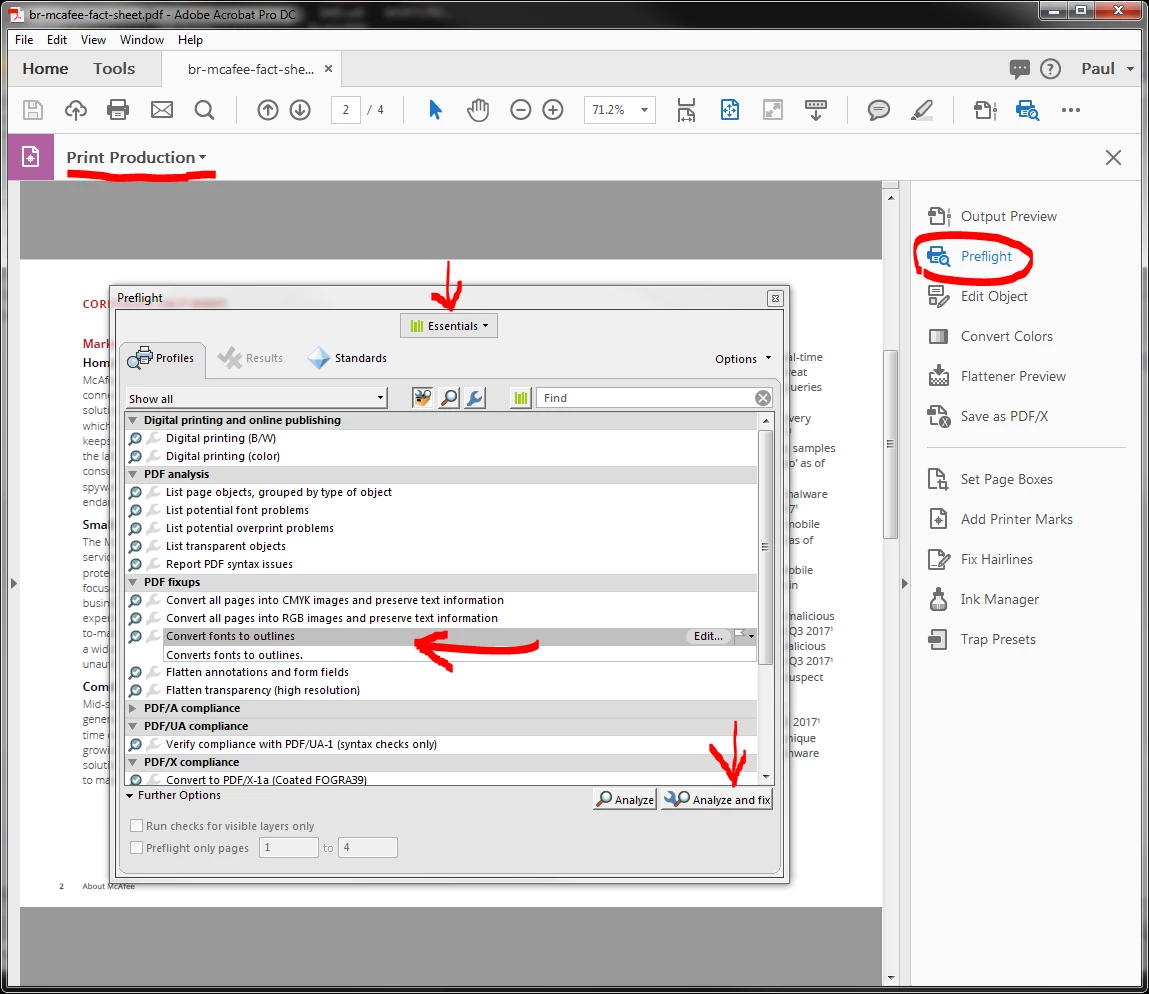Click the zoom out minus icon
The image size is (1149, 994).
[x=520, y=110]
